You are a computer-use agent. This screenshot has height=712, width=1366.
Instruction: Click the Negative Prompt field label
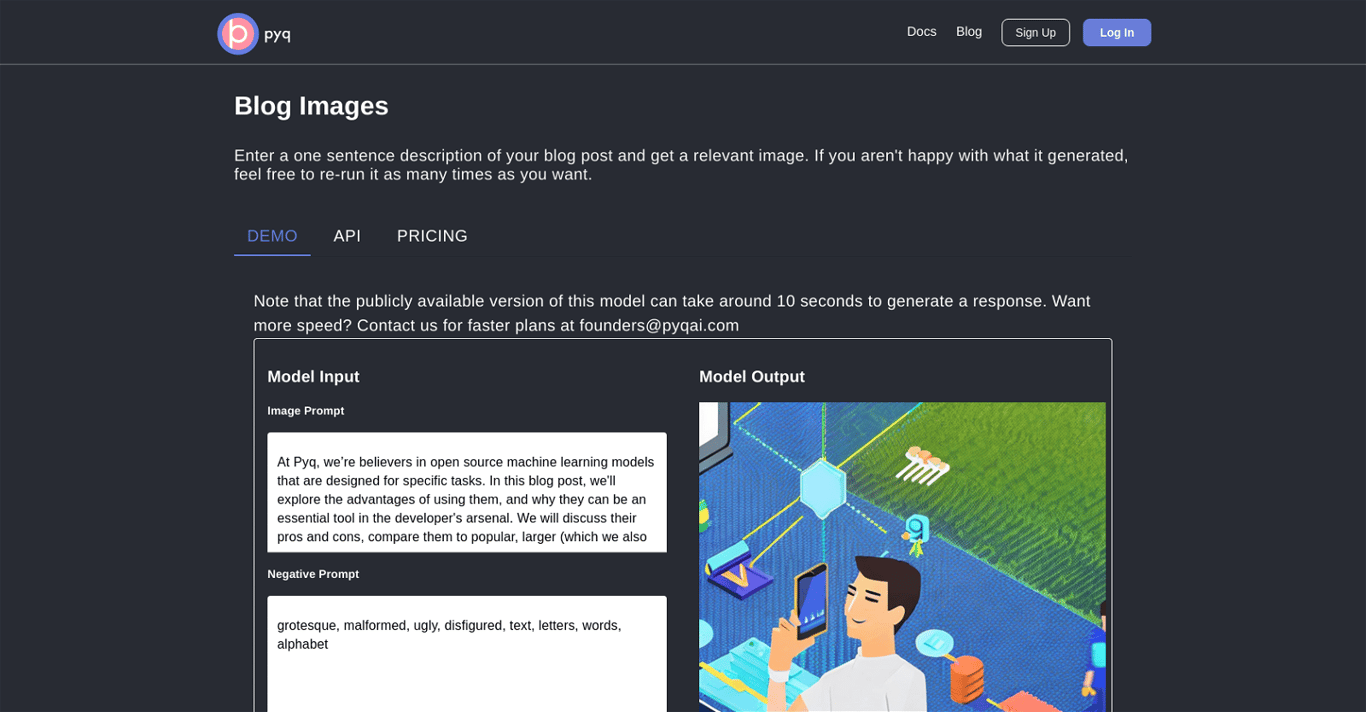pos(313,574)
